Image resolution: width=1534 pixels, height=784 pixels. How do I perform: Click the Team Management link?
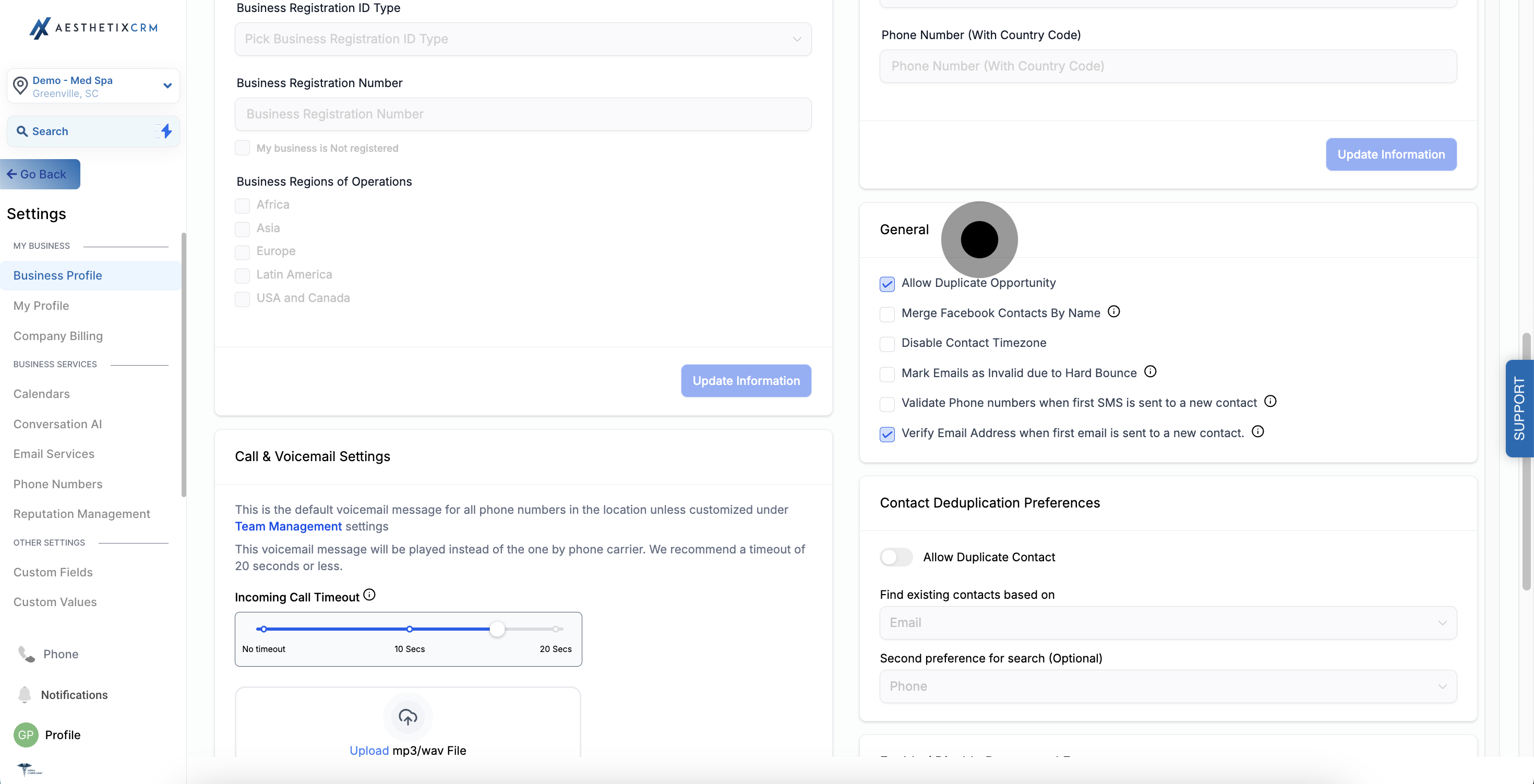pos(288,526)
